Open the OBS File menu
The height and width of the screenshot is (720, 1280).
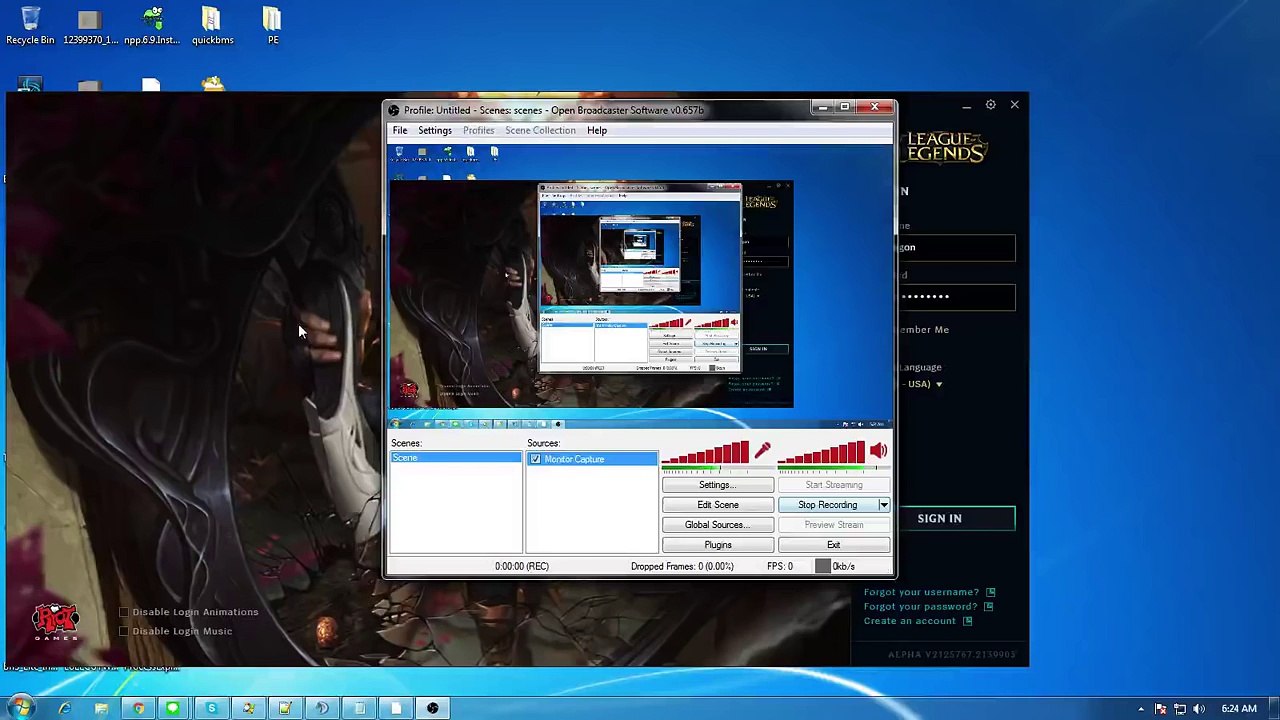(x=400, y=130)
